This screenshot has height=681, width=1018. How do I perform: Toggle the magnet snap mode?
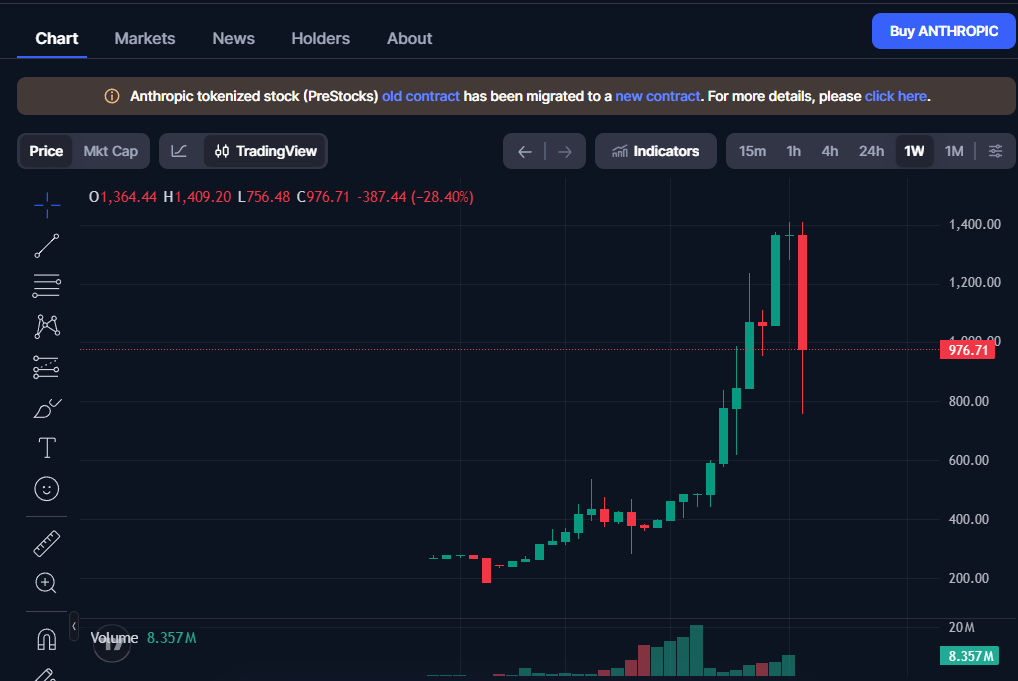pyautogui.click(x=47, y=639)
